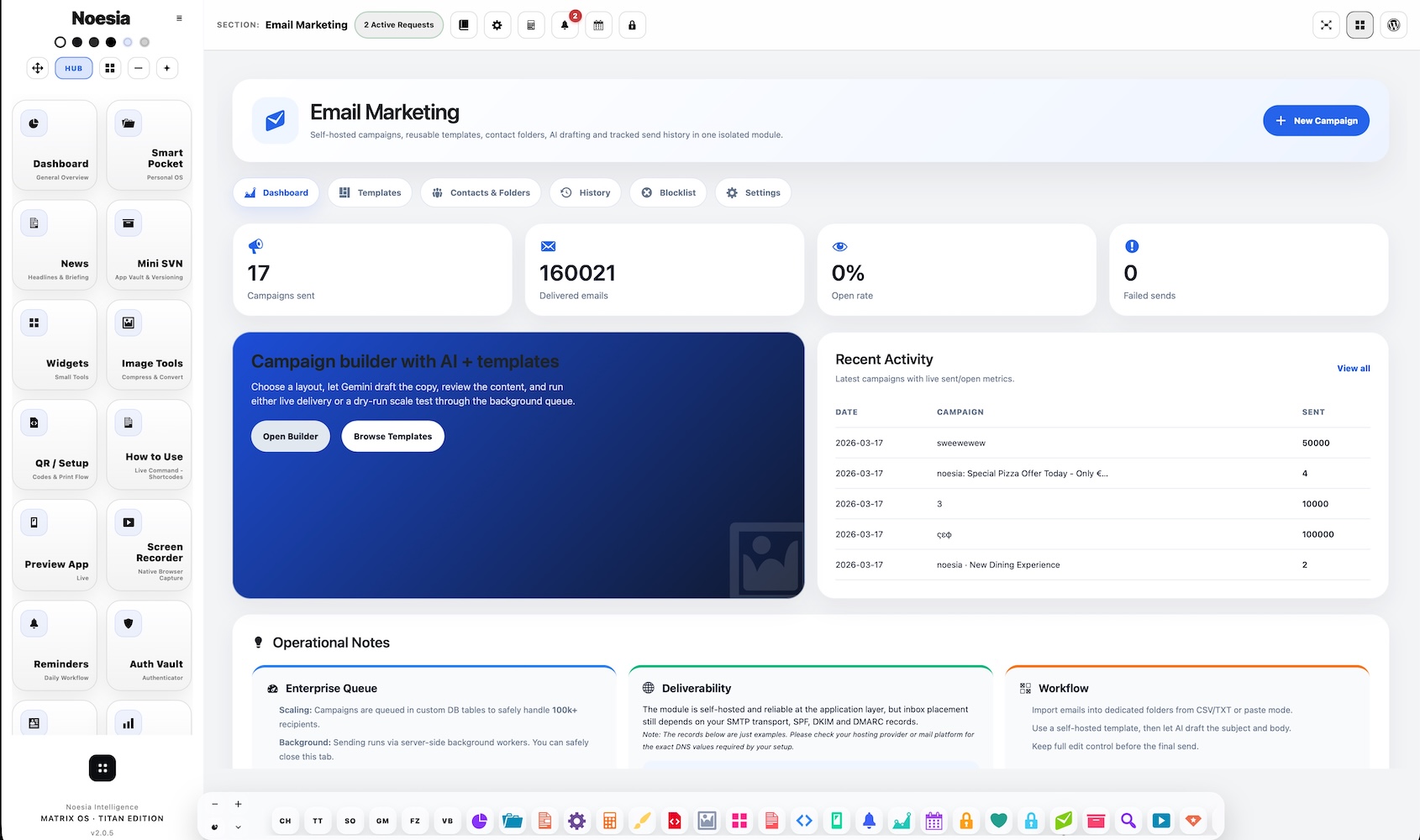Image resolution: width=1420 pixels, height=840 pixels.
Task: Click the network graph icon at top right
Action: point(1326,25)
